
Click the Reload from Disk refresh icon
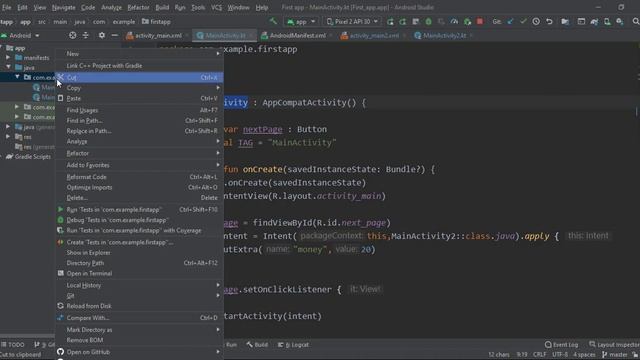click(x=60, y=306)
